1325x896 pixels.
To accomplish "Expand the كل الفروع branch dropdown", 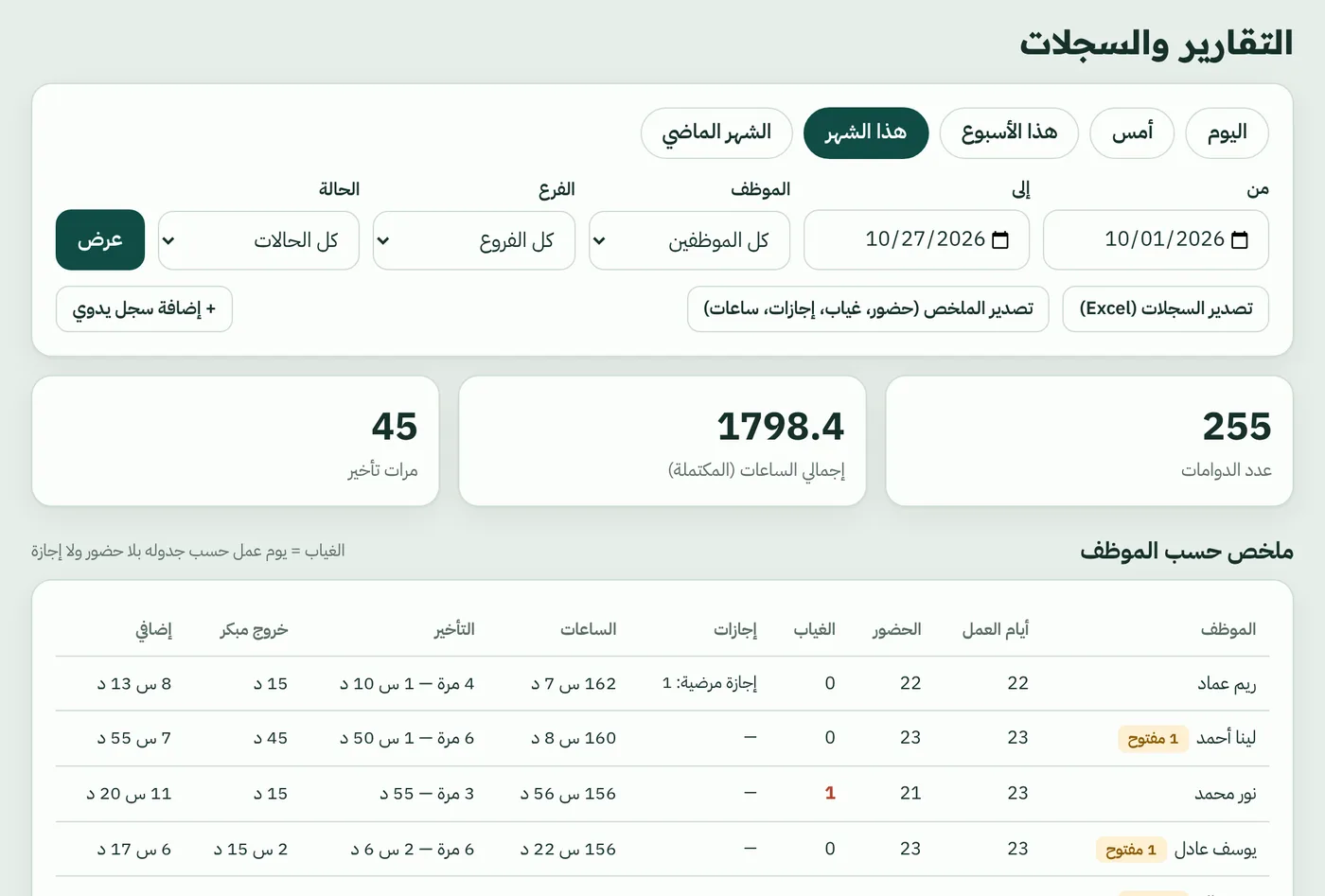I will 474,240.
